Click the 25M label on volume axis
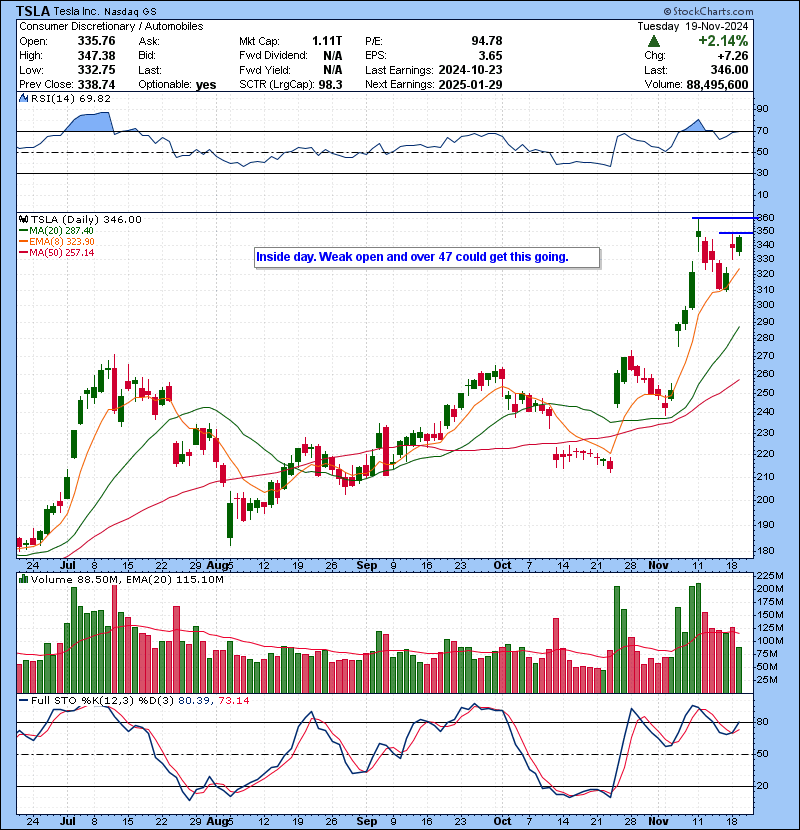Image resolution: width=800 pixels, height=830 pixels. coord(768,680)
